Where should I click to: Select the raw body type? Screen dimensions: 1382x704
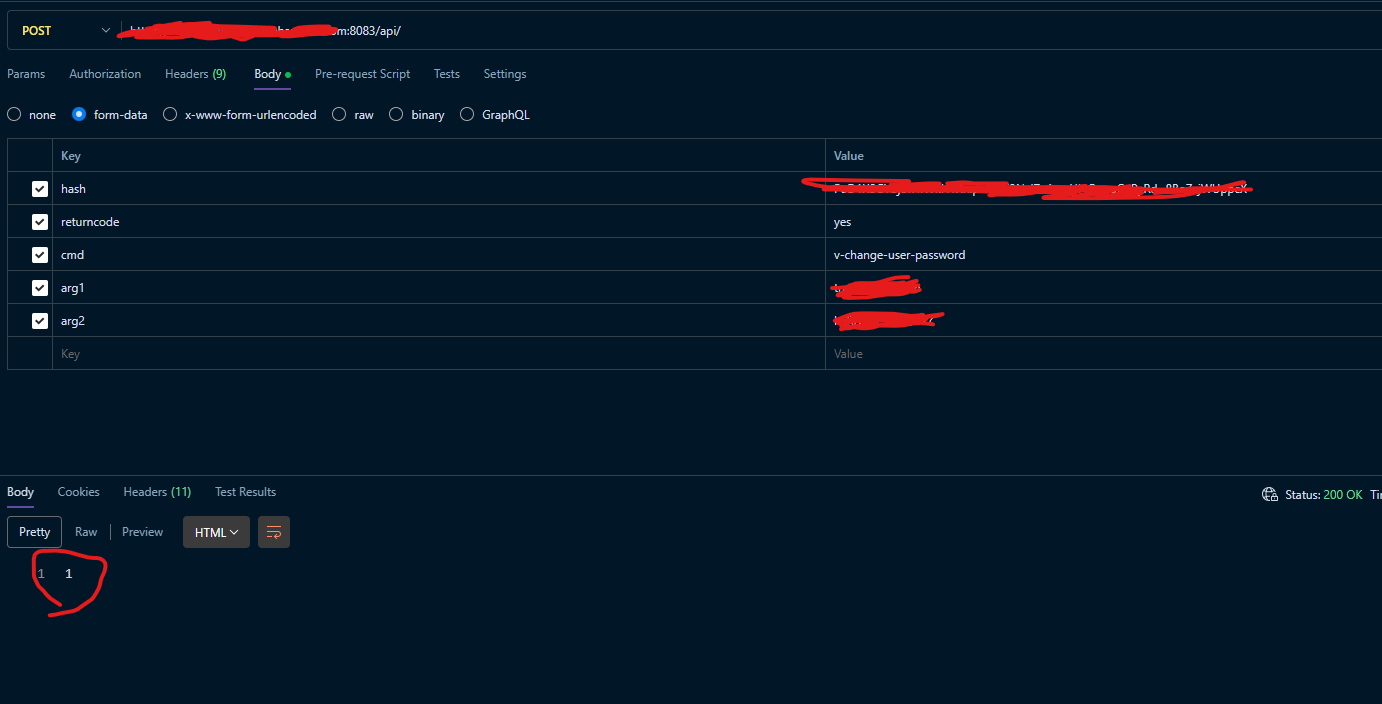click(339, 115)
